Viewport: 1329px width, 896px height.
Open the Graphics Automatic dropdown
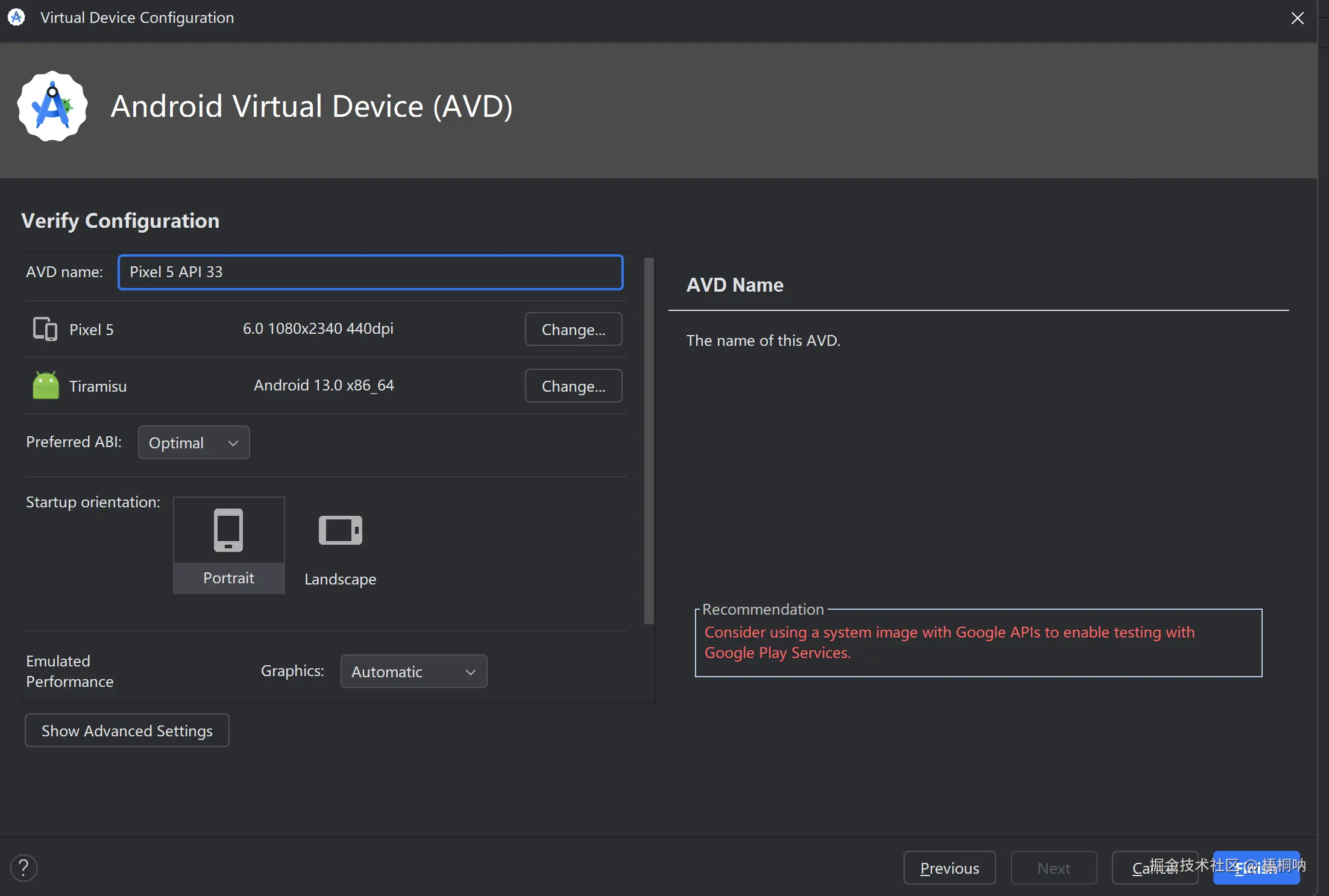pos(414,671)
